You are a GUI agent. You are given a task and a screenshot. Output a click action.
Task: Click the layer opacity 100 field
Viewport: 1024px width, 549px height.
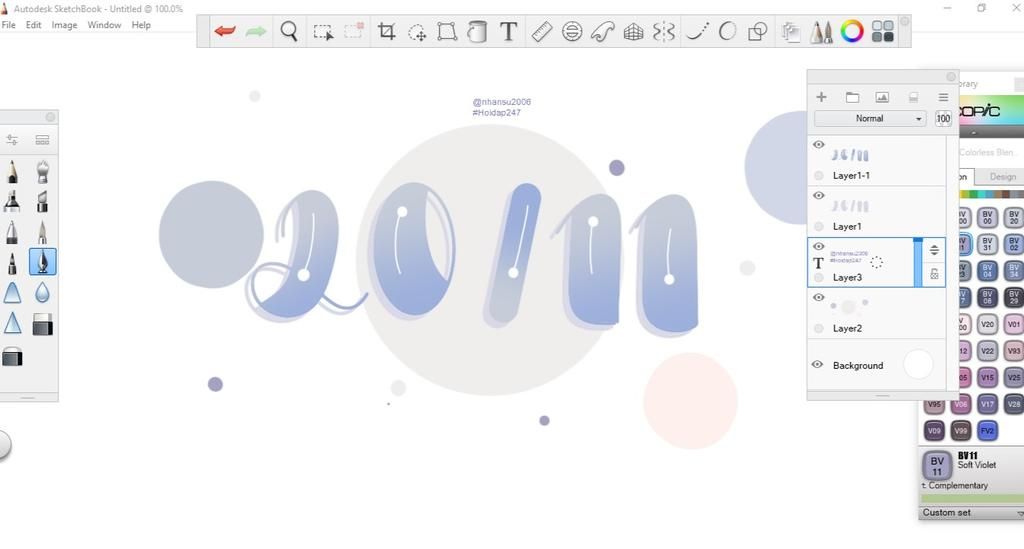pyautogui.click(x=943, y=119)
